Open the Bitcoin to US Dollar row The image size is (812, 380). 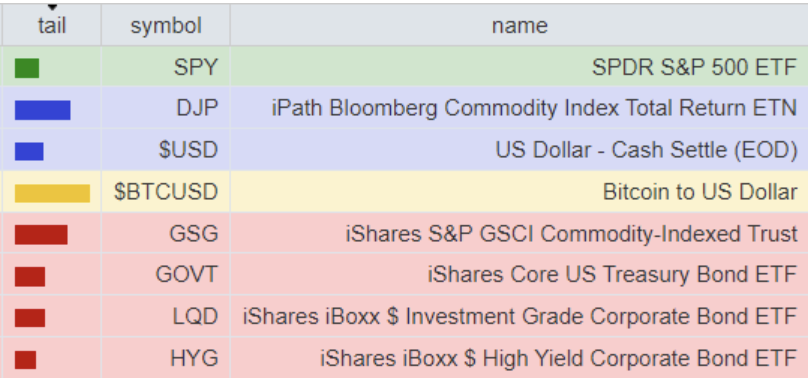point(405,192)
